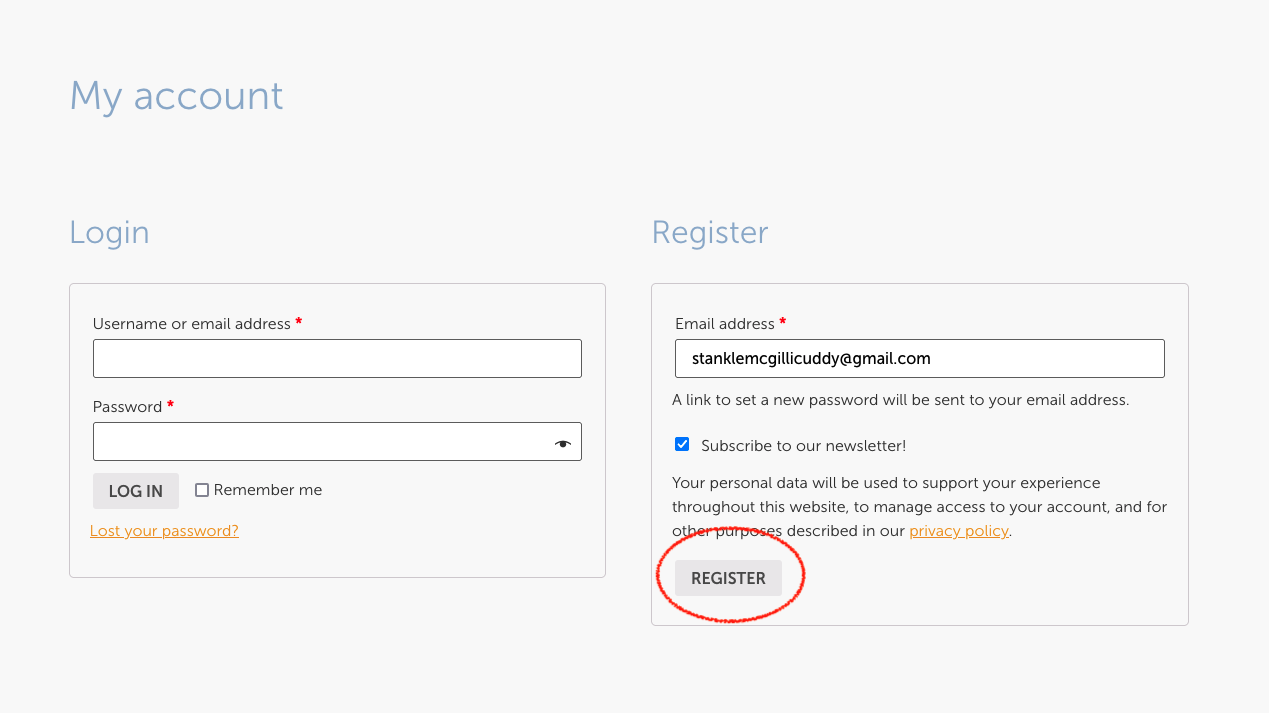Click the Password field label

click(x=127, y=407)
